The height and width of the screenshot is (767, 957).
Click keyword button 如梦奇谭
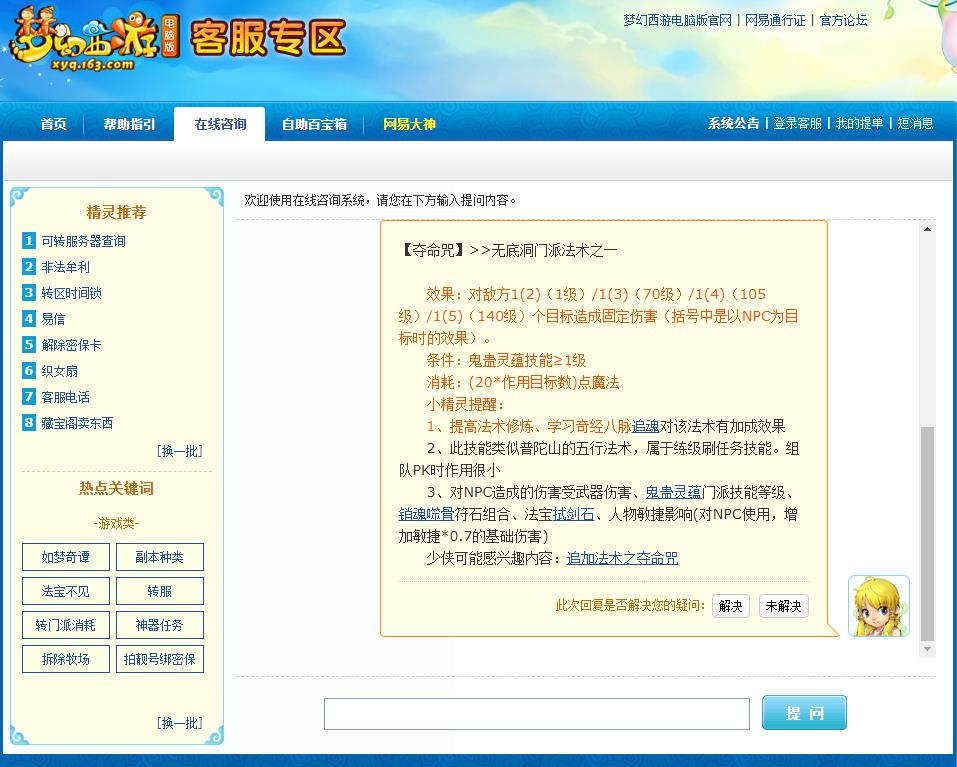click(66, 557)
